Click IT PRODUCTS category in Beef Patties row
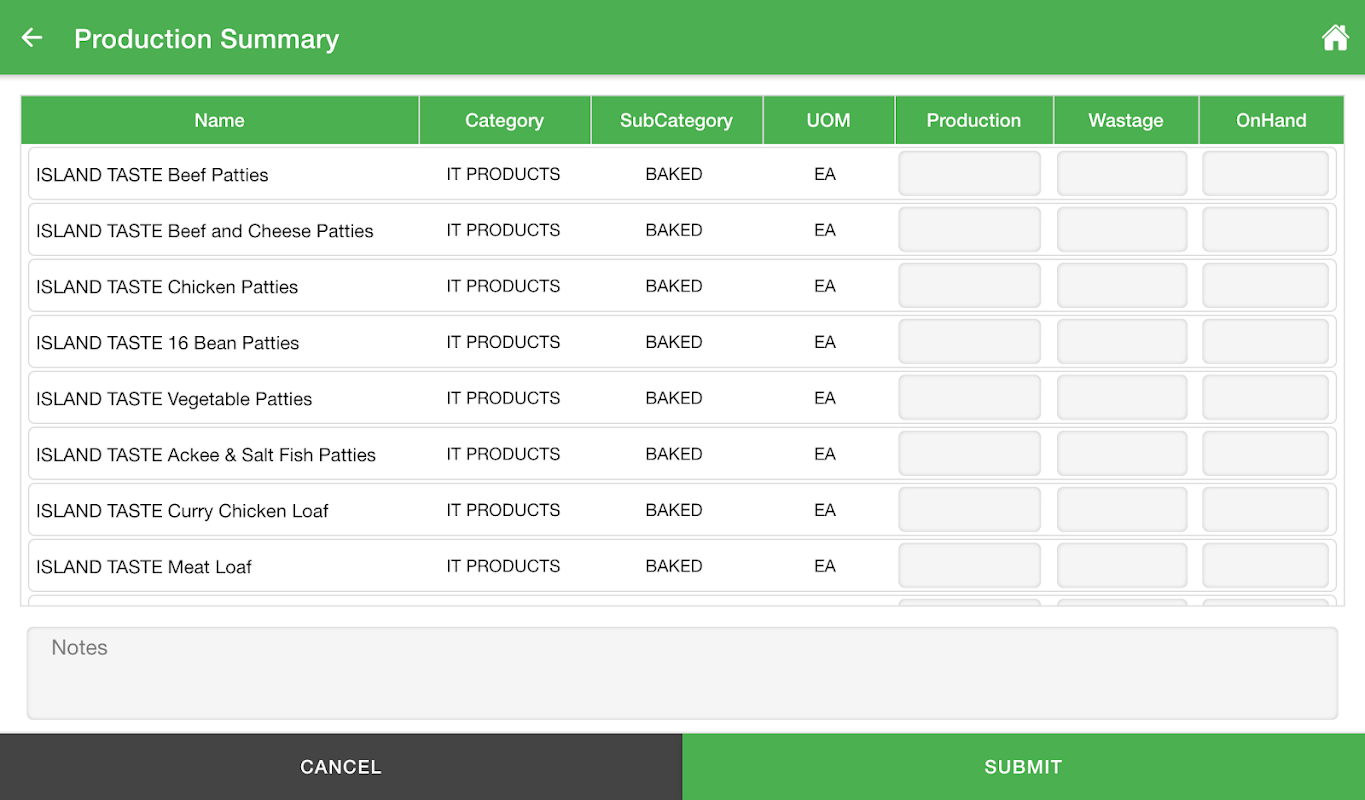This screenshot has height=800, width=1365. (x=503, y=174)
